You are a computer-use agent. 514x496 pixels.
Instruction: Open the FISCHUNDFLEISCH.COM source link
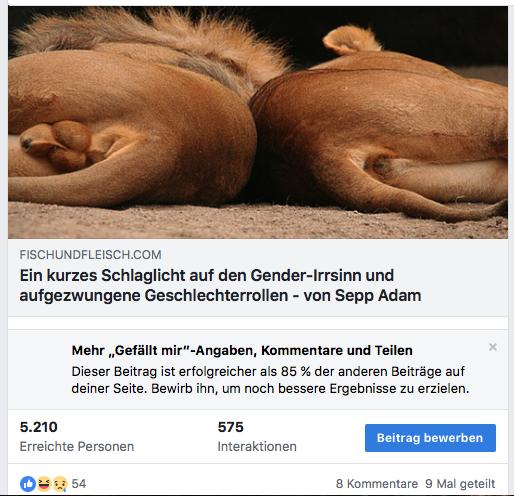coord(90,255)
